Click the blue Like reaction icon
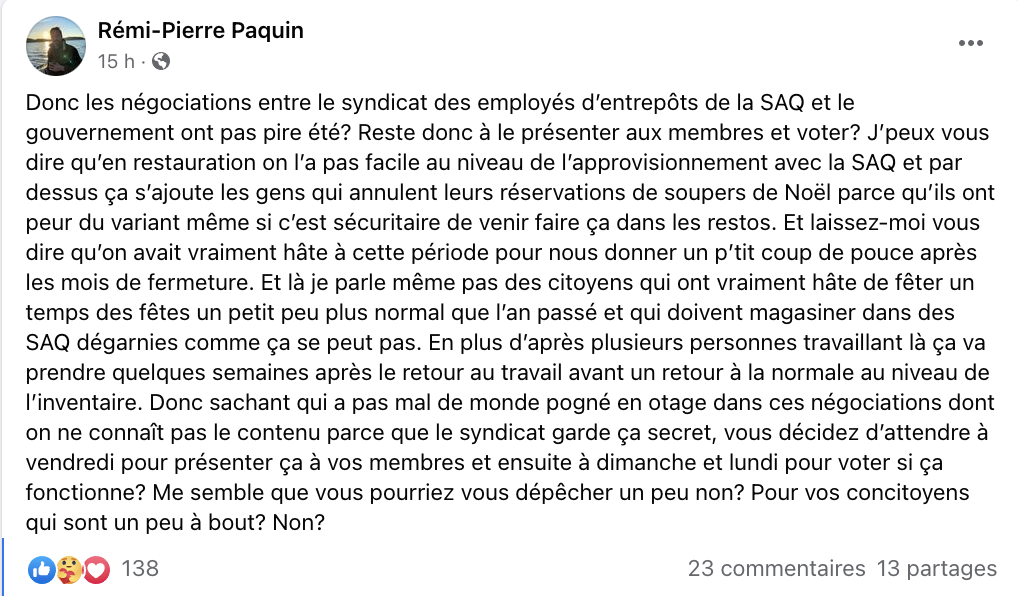The image size is (1018, 596). (x=42, y=570)
